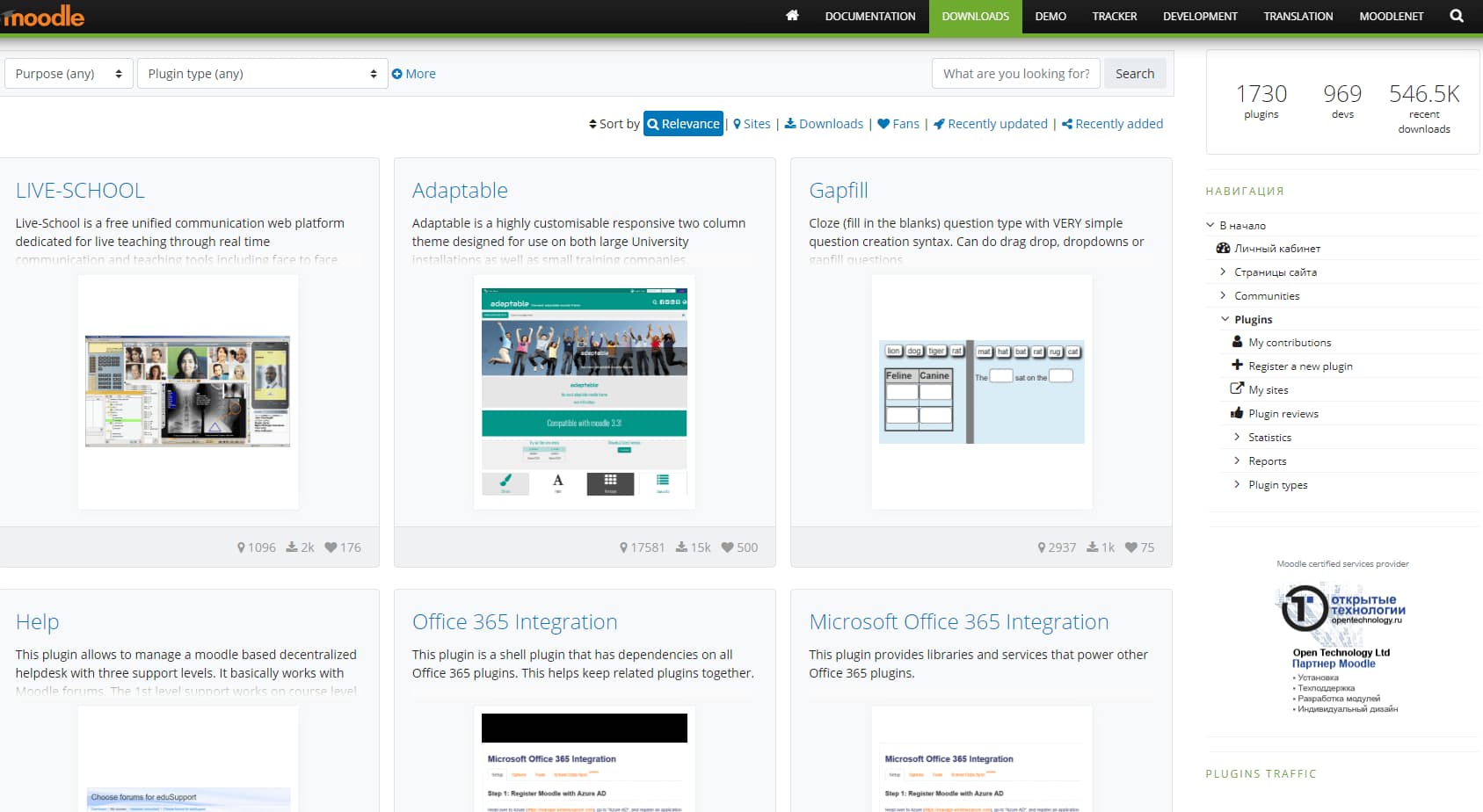Sort plugins by Downloads
Screen dimensions: 1483x812
coord(824,124)
